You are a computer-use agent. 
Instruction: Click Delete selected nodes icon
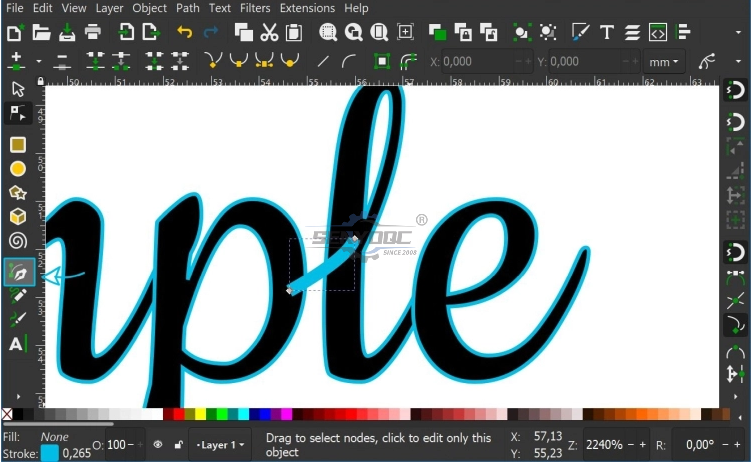coord(62,61)
